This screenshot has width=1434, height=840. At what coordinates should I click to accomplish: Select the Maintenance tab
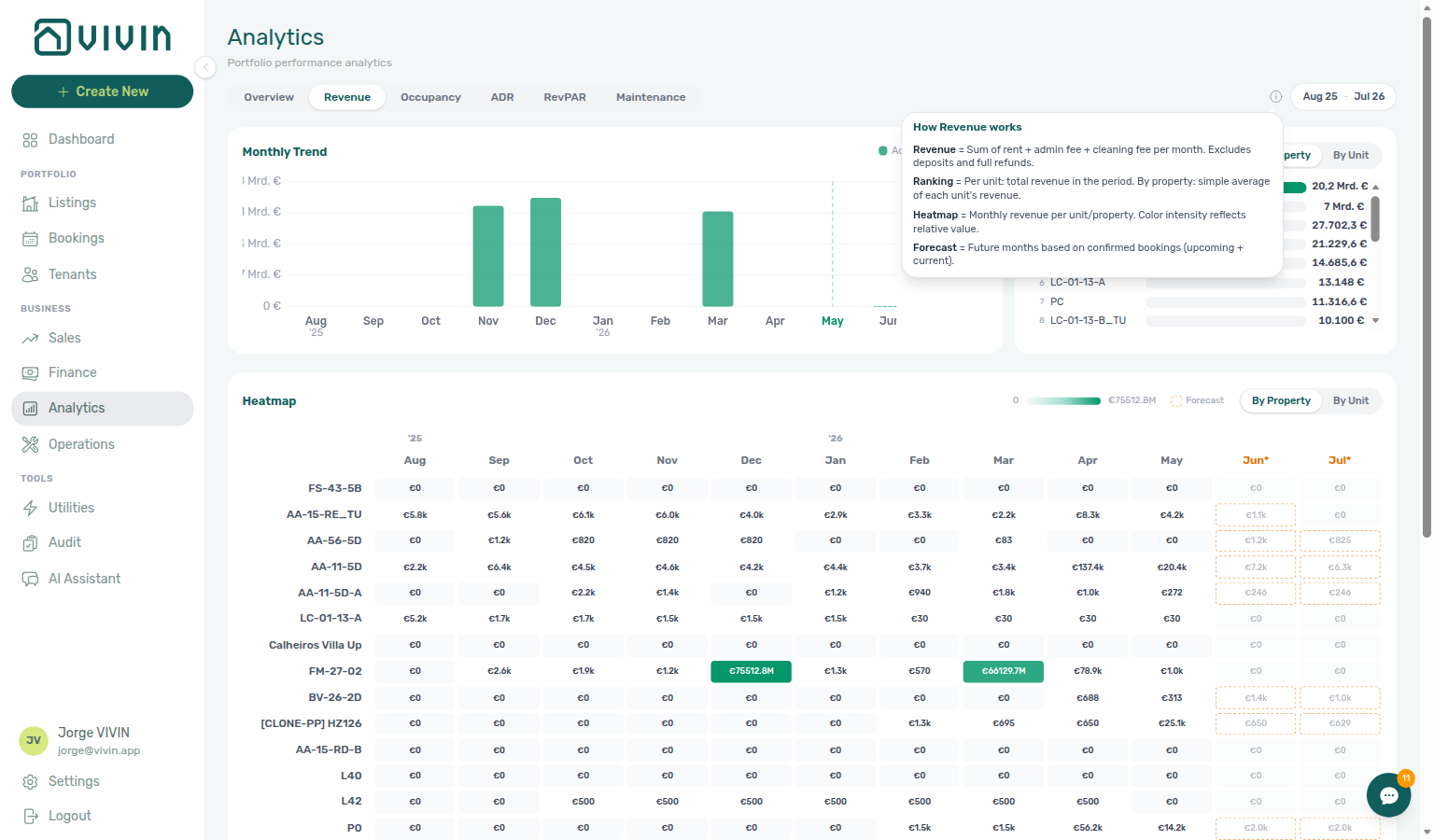click(651, 97)
